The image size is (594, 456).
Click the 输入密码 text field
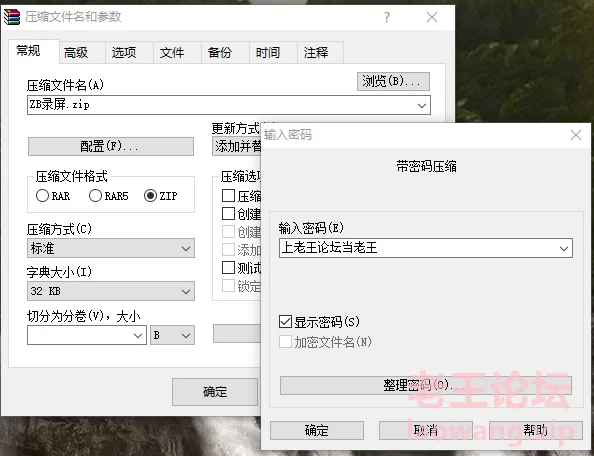tap(426, 248)
